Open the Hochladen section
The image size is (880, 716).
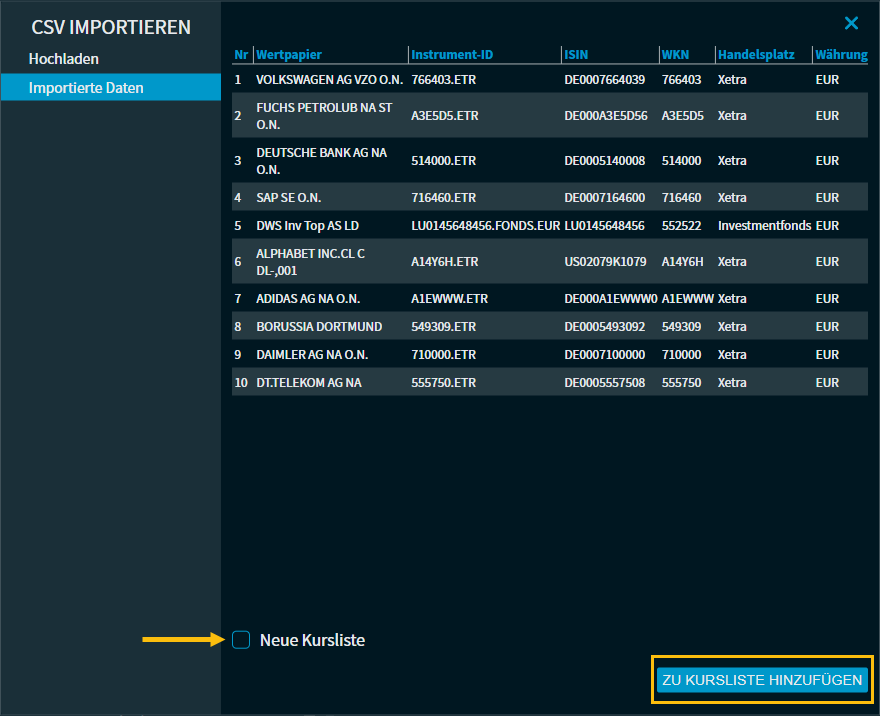point(64,59)
